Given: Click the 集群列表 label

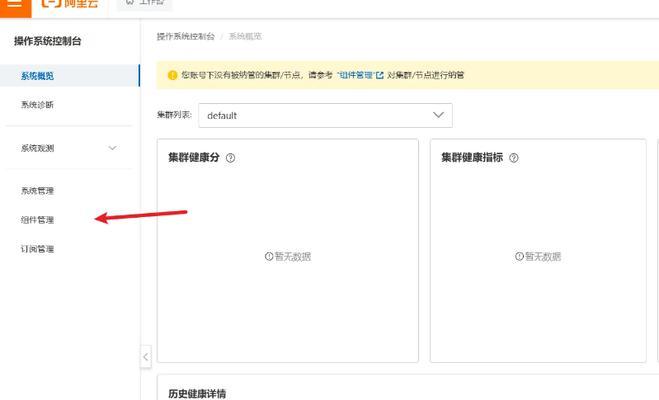Looking at the screenshot, I should [x=174, y=115].
